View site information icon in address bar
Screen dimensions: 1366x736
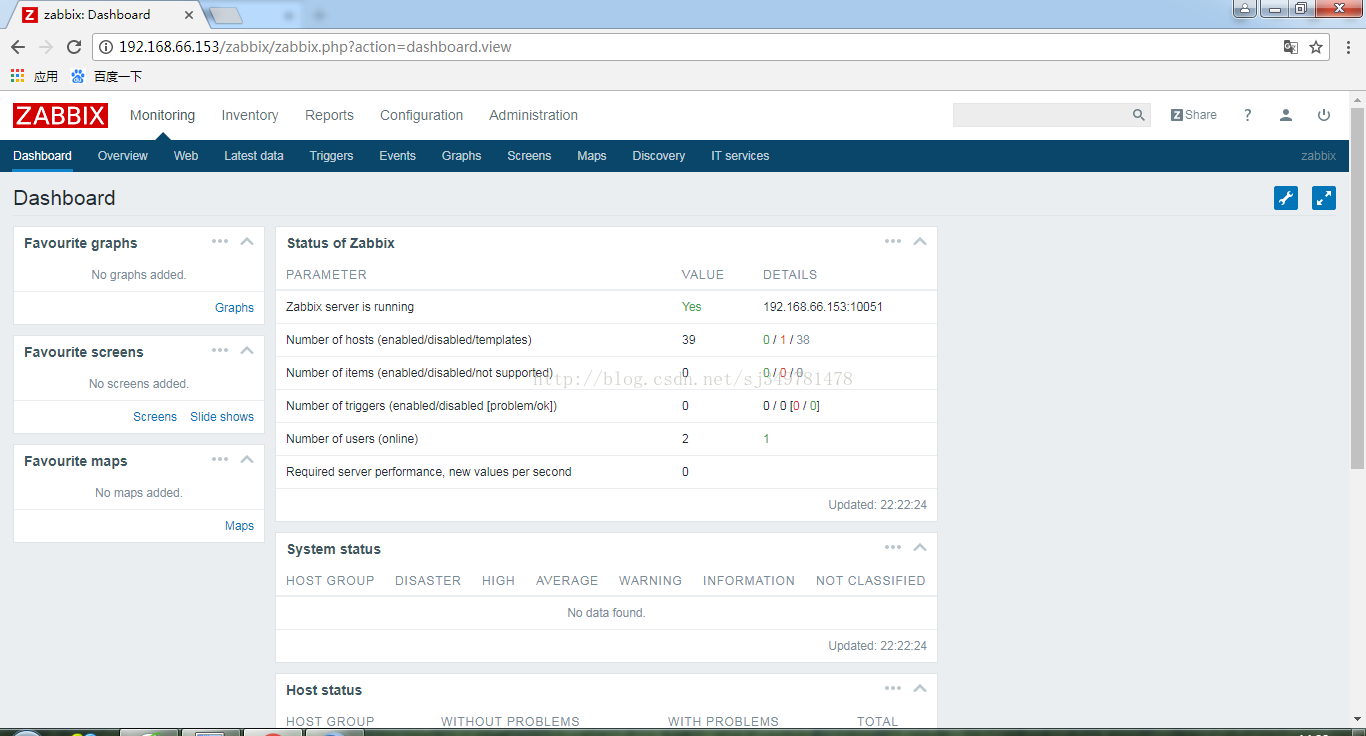click(106, 47)
